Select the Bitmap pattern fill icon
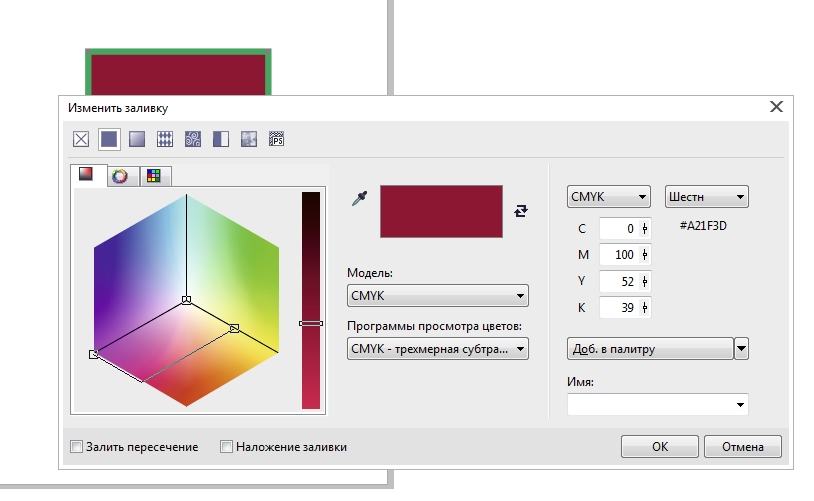 193,139
